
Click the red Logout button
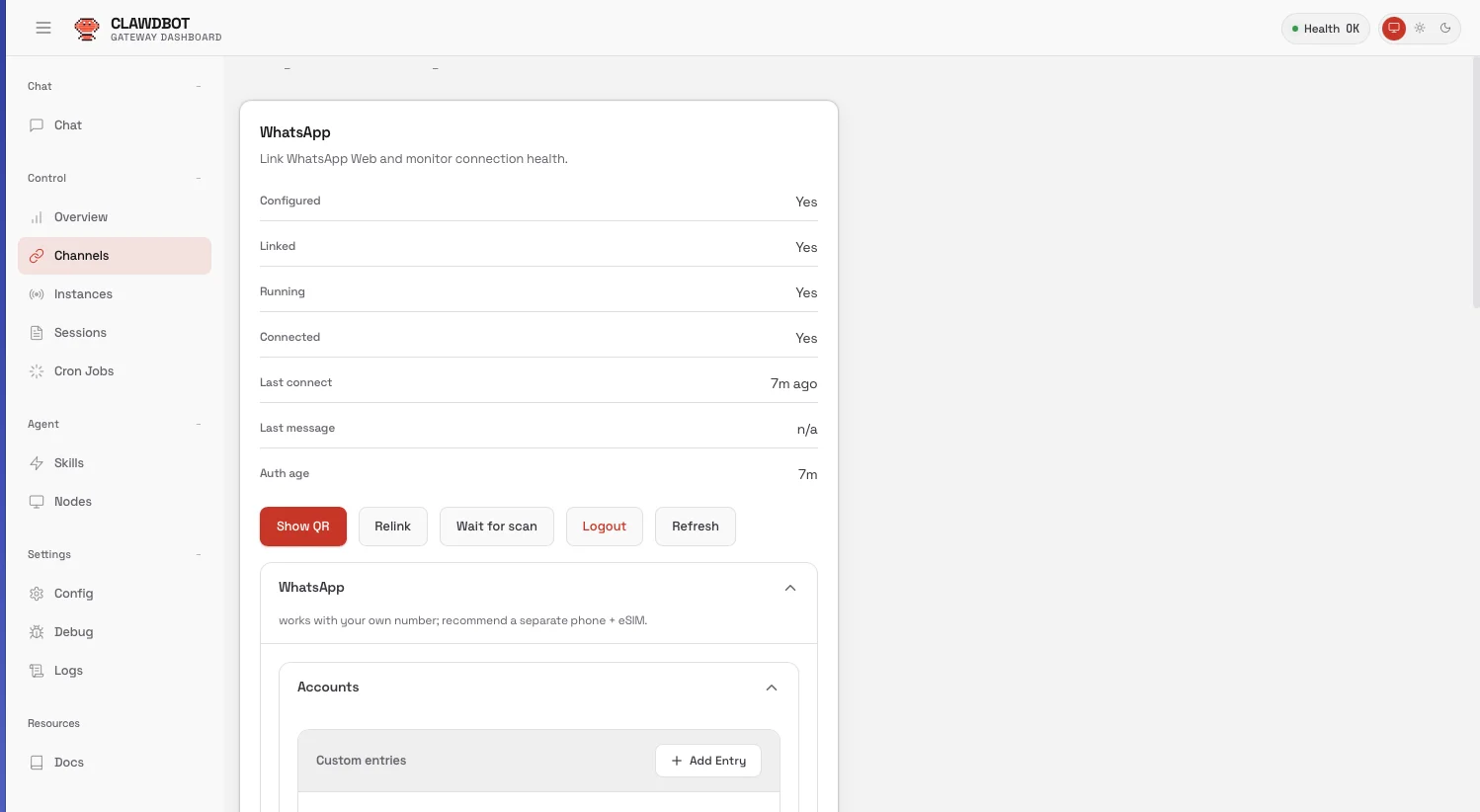[605, 527]
